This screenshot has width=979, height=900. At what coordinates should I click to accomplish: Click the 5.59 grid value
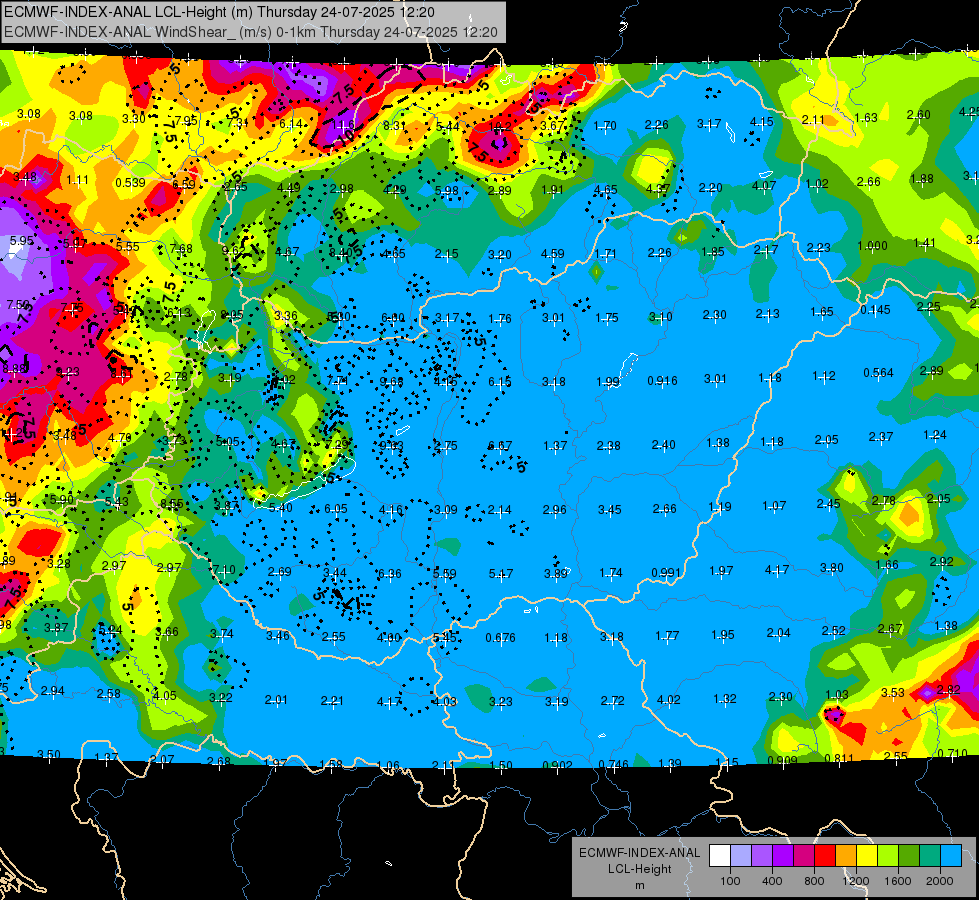(445, 573)
